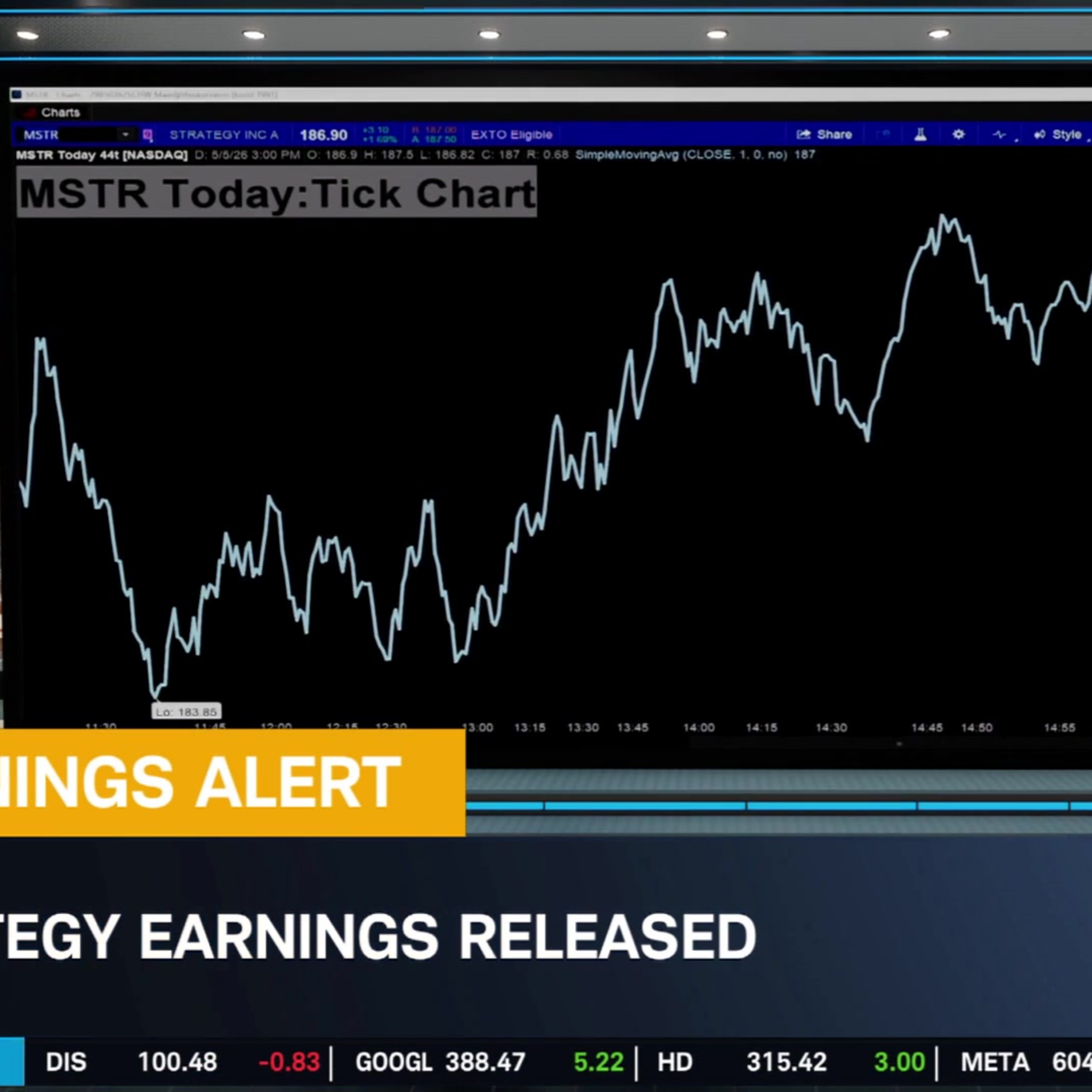Open chart settings gear icon
The width and height of the screenshot is (1092, 1092).
tap(959, 135)
